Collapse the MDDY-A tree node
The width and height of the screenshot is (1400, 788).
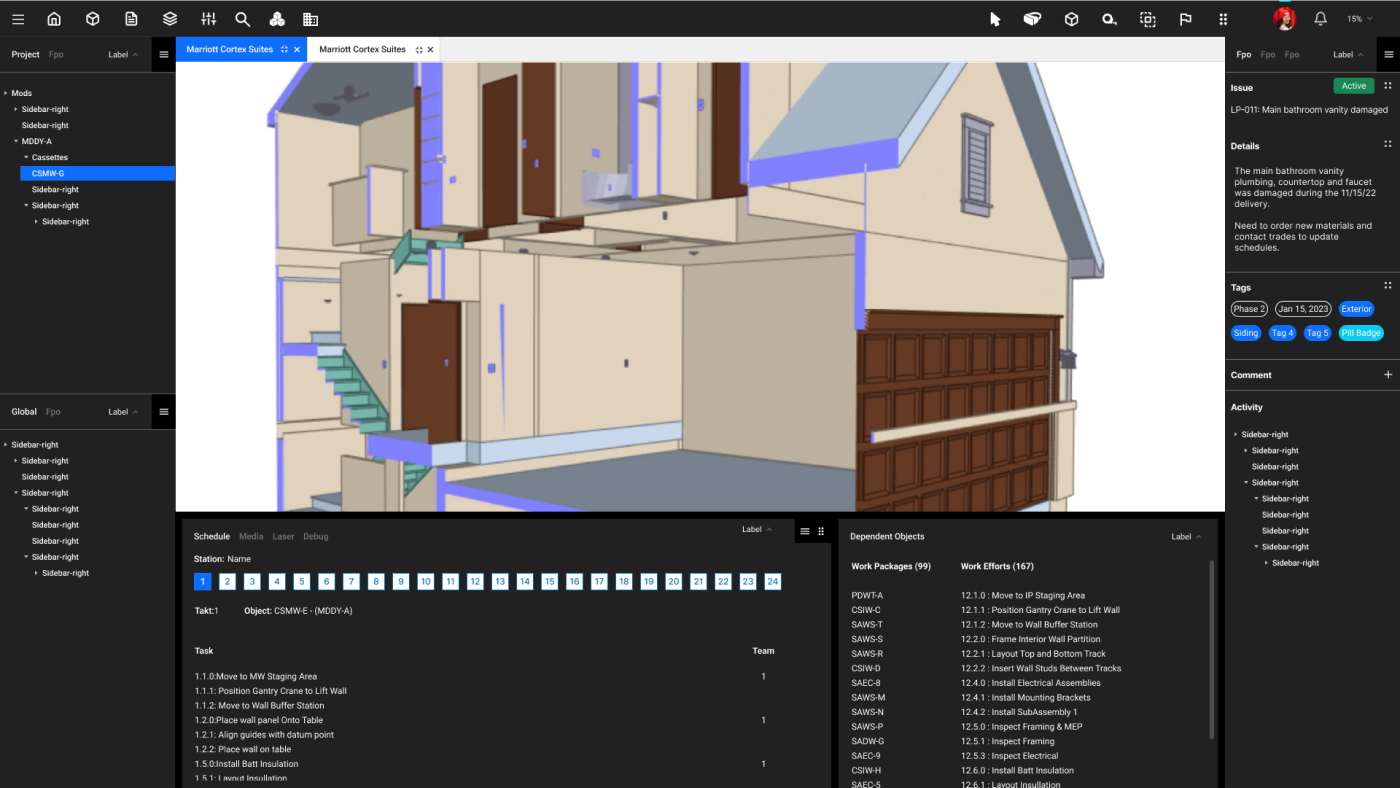click(16, 141)
